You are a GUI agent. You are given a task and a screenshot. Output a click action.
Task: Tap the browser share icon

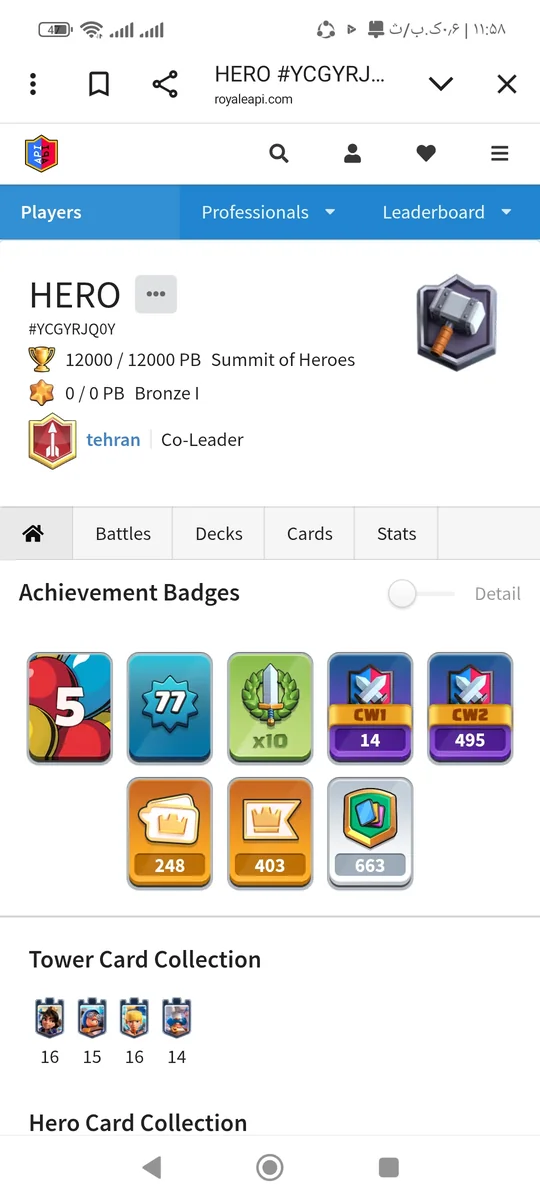click(165, 84)
